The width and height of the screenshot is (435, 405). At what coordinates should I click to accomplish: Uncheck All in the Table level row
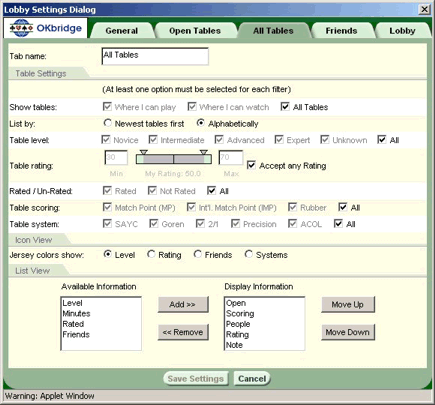(x=382, y=140)
